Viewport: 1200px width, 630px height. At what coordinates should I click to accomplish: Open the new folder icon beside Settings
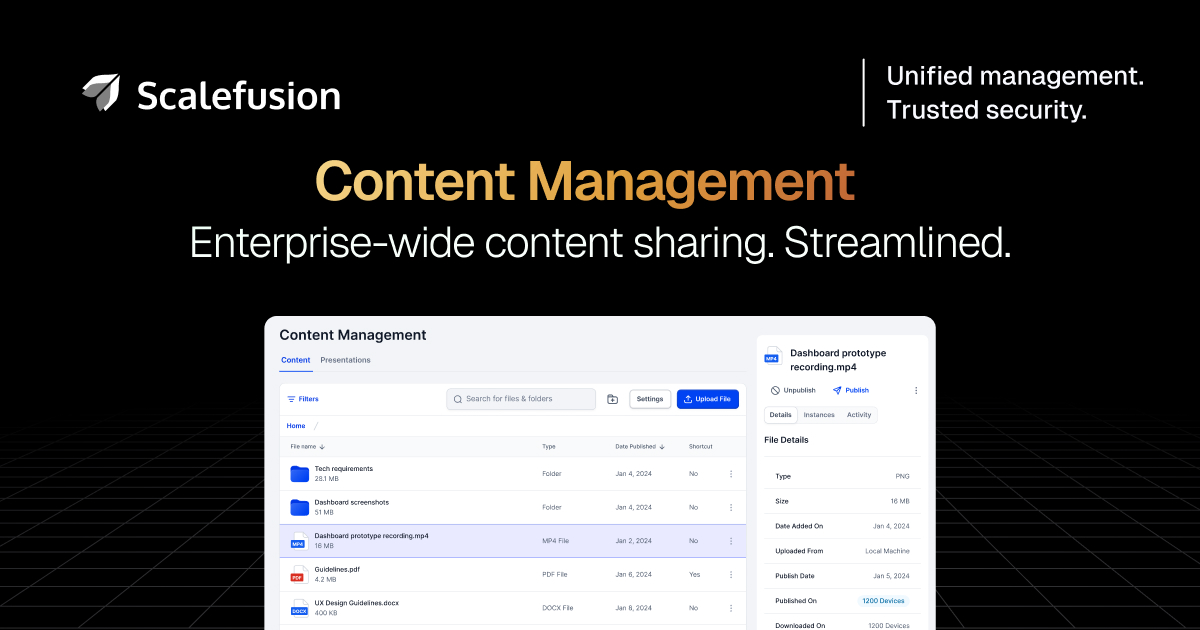pos(613,399)
